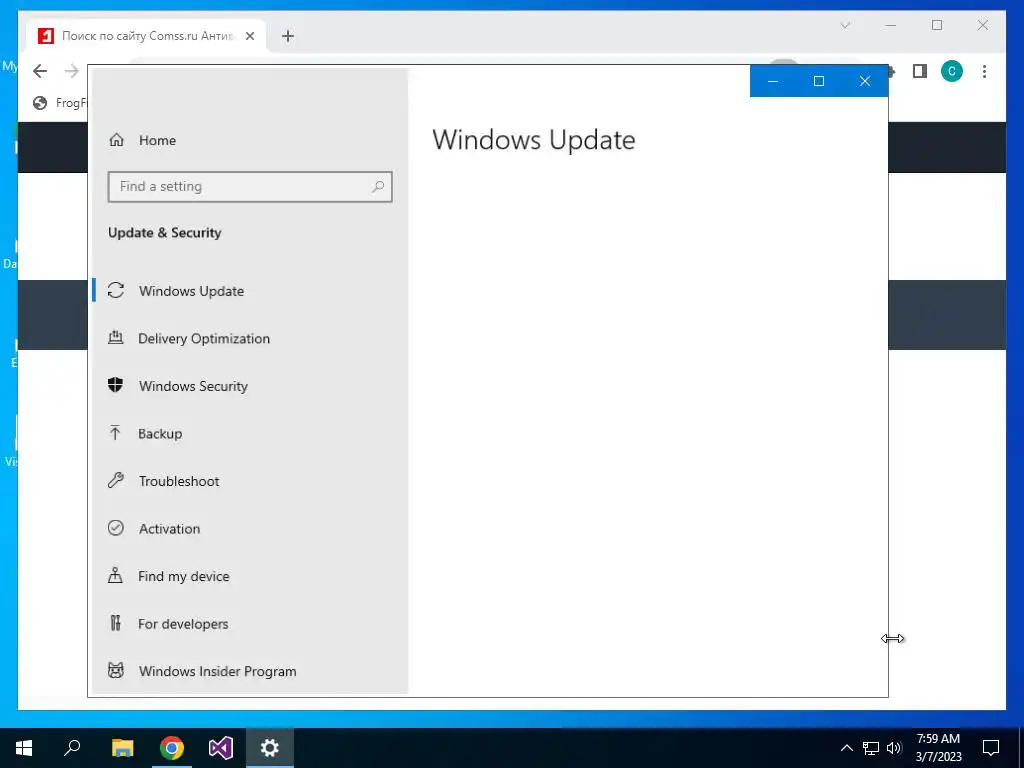Click the Windows Insider Program cat icon
Screen dimensions: 1024x768
tap(116, 671)
